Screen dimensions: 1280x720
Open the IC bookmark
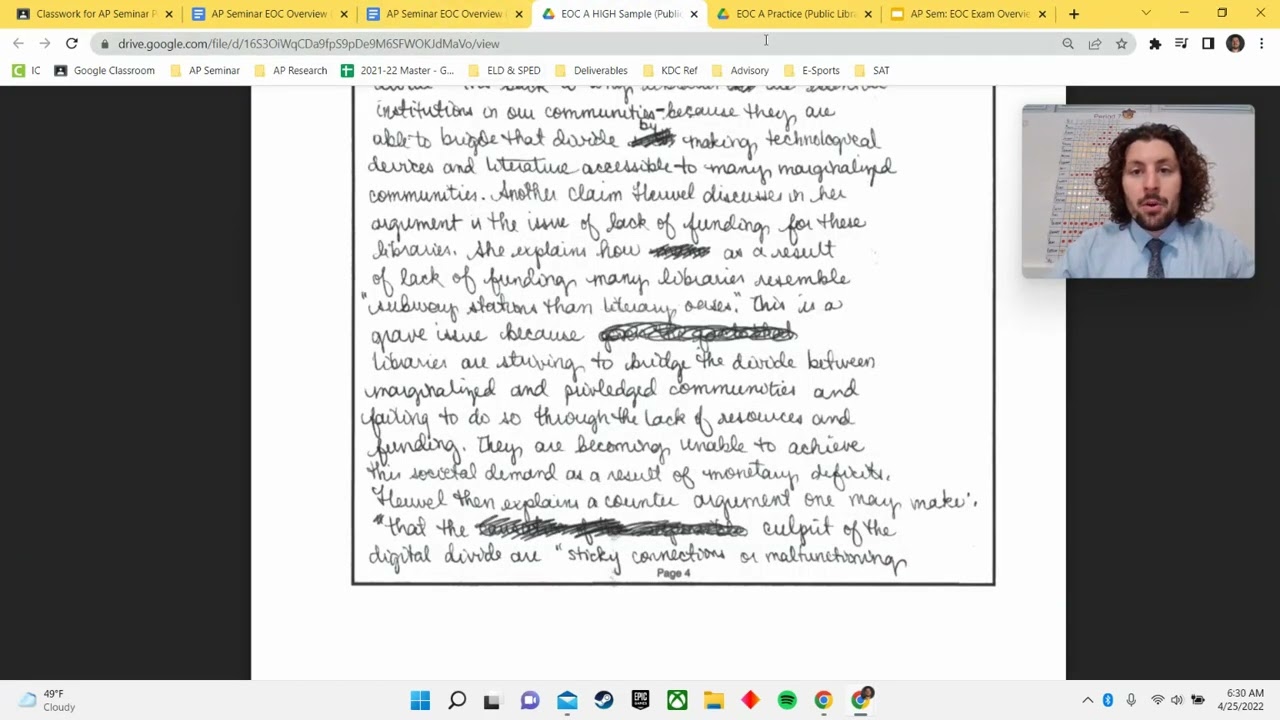27,71
